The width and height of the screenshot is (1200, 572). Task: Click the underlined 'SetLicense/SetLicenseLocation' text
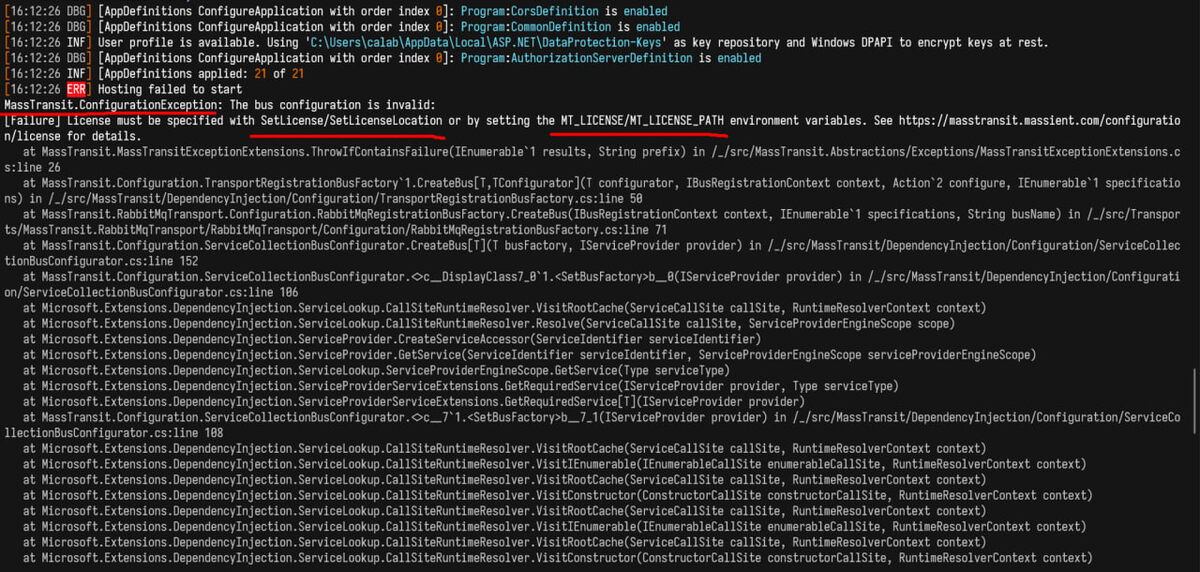point(351,121)
